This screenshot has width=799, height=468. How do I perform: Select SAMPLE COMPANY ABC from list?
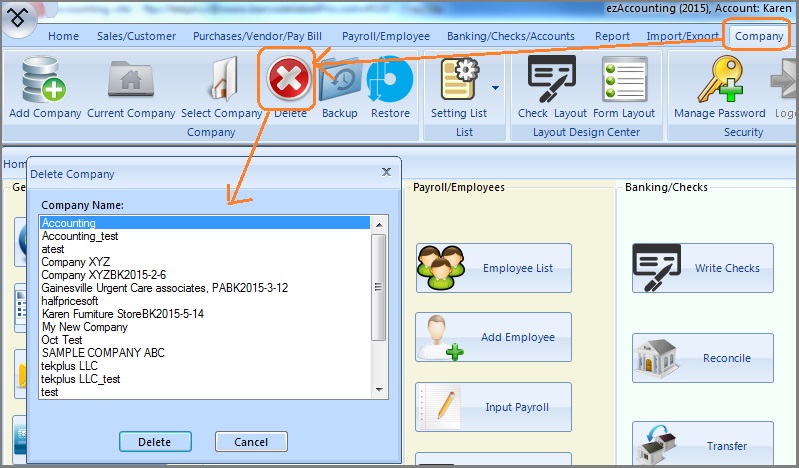(103, 353)
